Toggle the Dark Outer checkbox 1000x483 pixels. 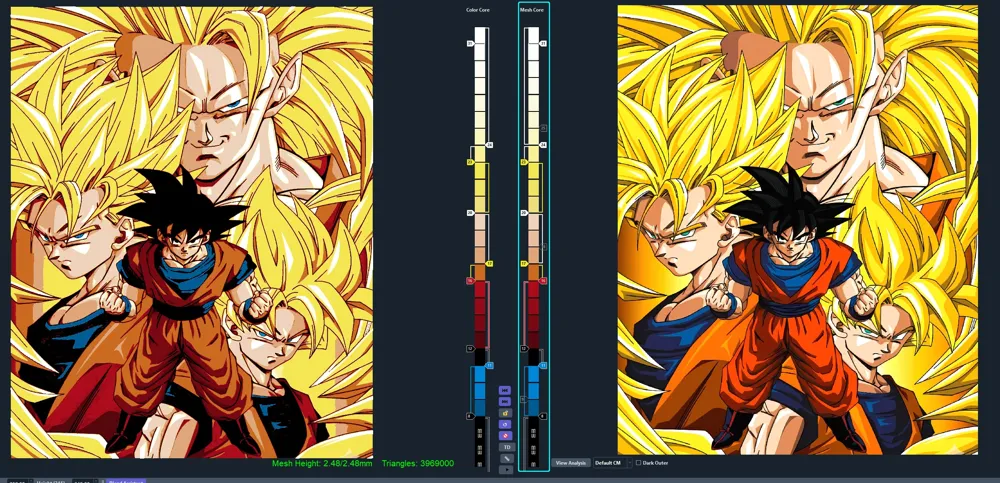[639, 463]
